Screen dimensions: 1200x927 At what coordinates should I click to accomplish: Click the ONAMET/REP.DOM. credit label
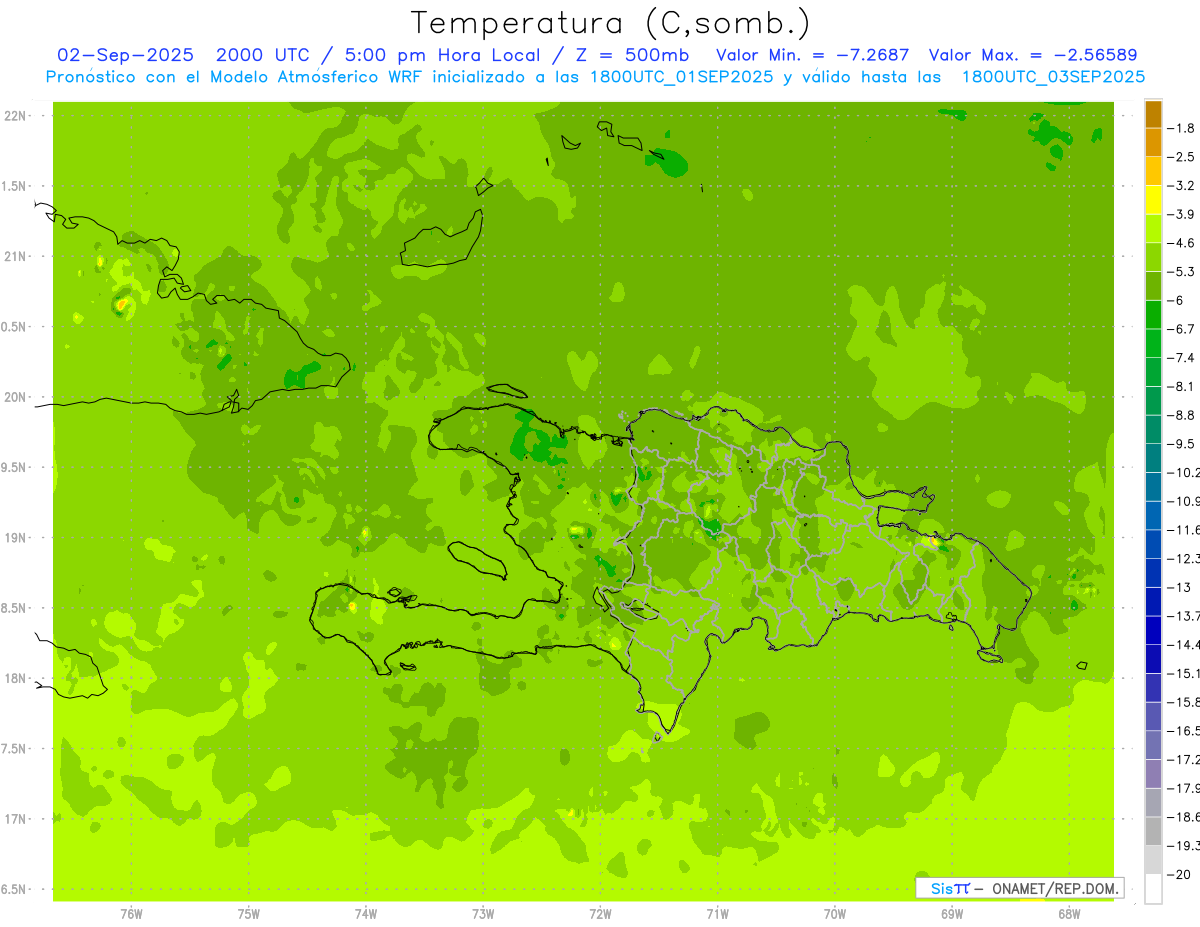coord(1055,889)
